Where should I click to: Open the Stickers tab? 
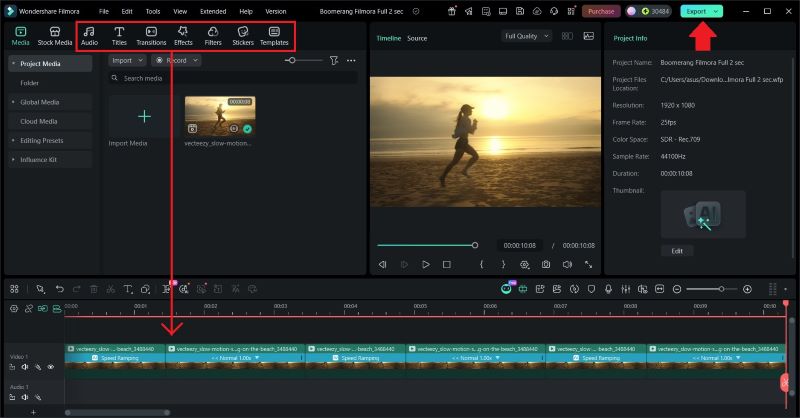[x=243, y=36]
